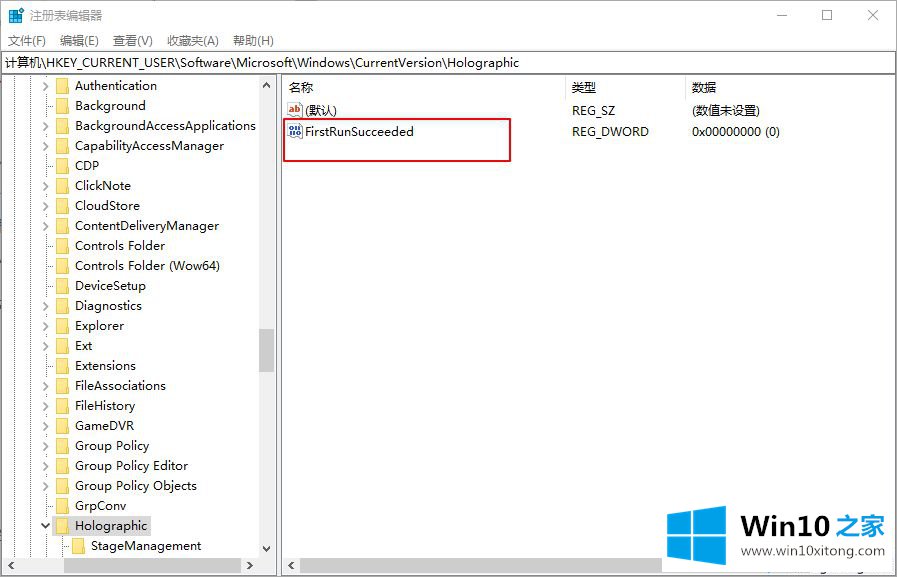Click the CapabilityAccessManager folder icon
897x577 pixels.
pyautogui.click(x=62, y=146)
